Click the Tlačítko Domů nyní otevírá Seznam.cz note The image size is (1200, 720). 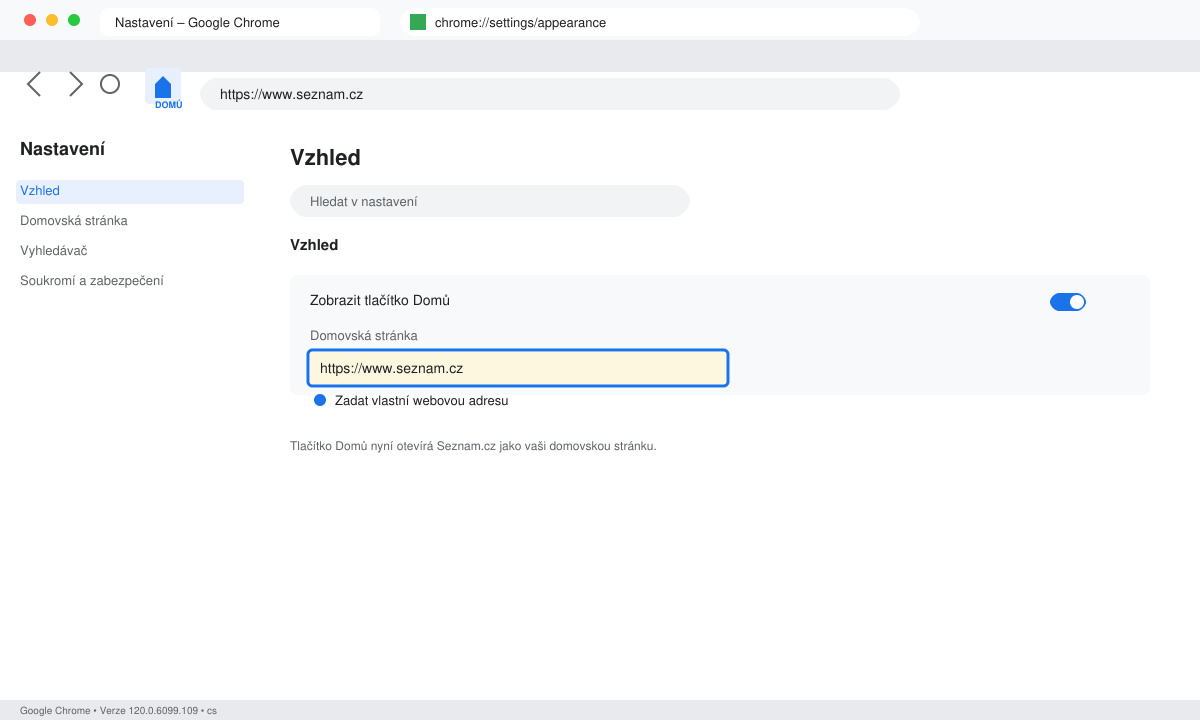click(x=473, y=446)
